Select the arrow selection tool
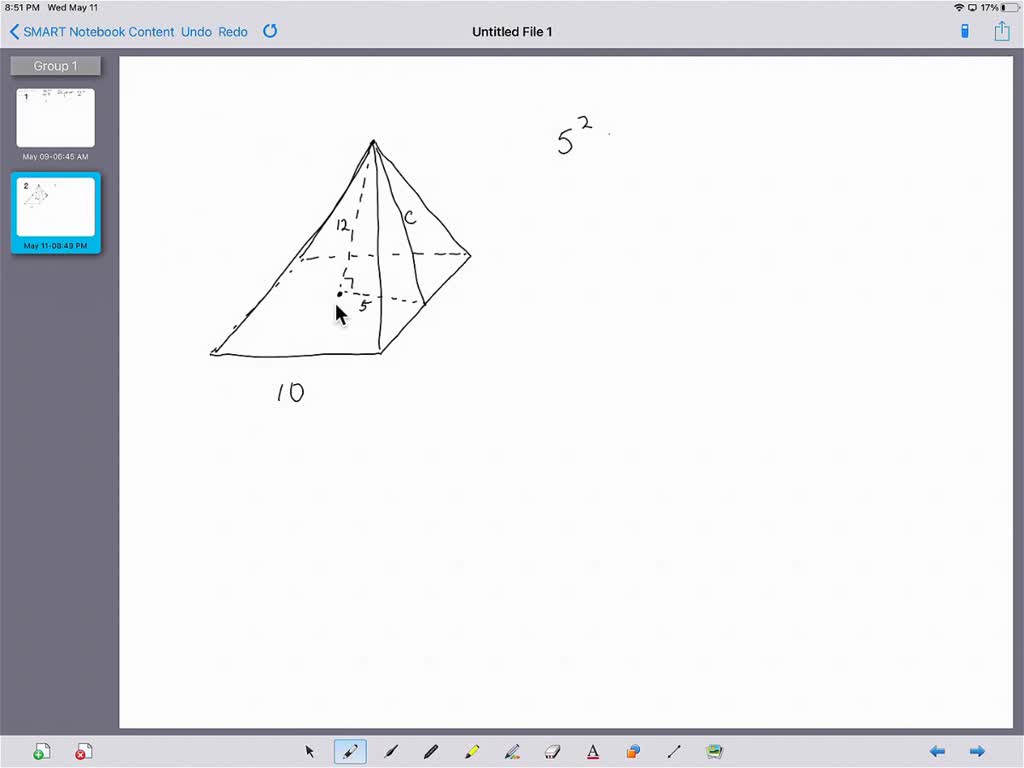 [x=310, y=751]
